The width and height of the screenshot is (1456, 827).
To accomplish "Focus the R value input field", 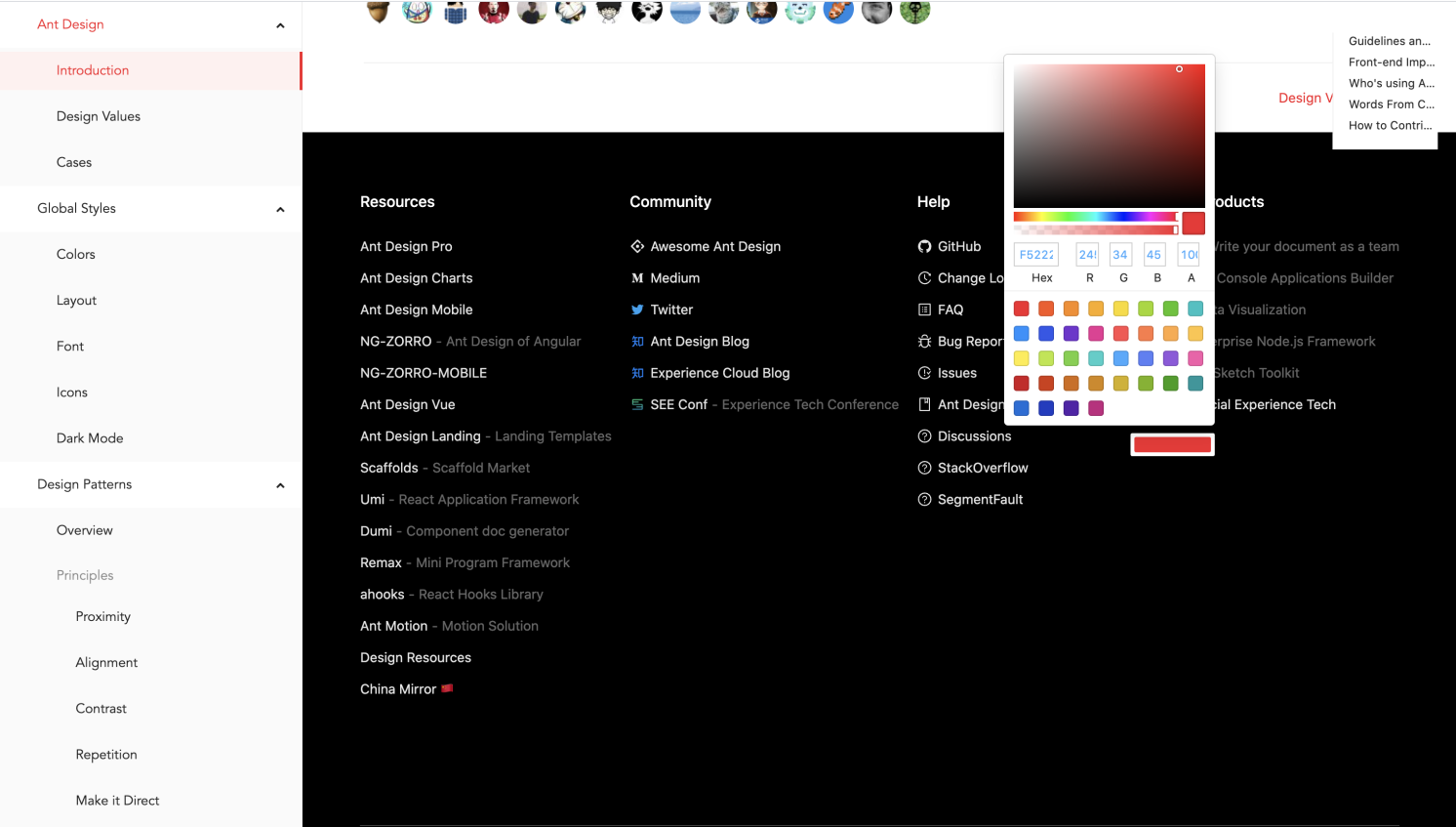I will pos(1087,255).
